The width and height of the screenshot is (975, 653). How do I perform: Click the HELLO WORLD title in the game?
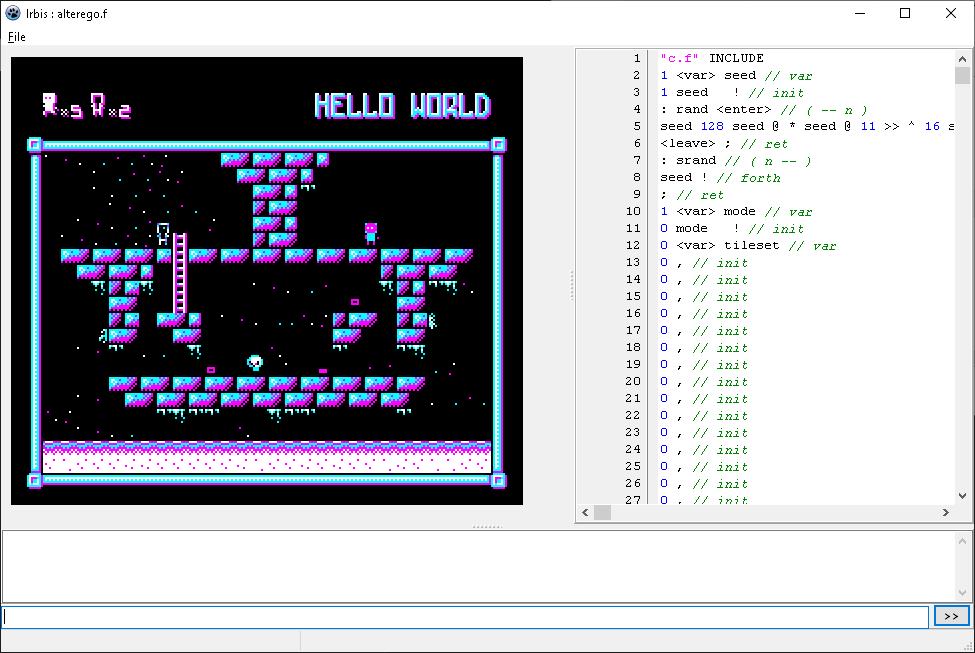402,106
